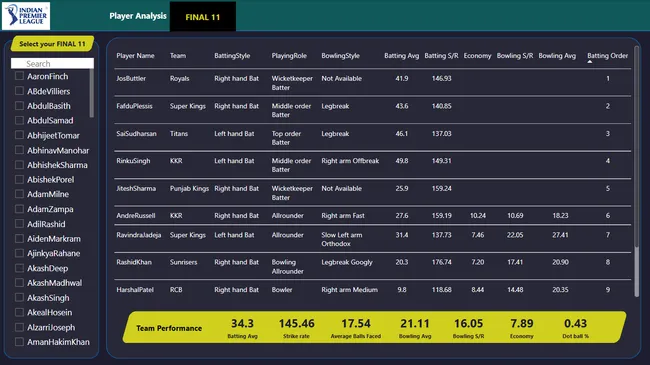
Task: Check the AkashSingh box
Action: coord(19,298)
